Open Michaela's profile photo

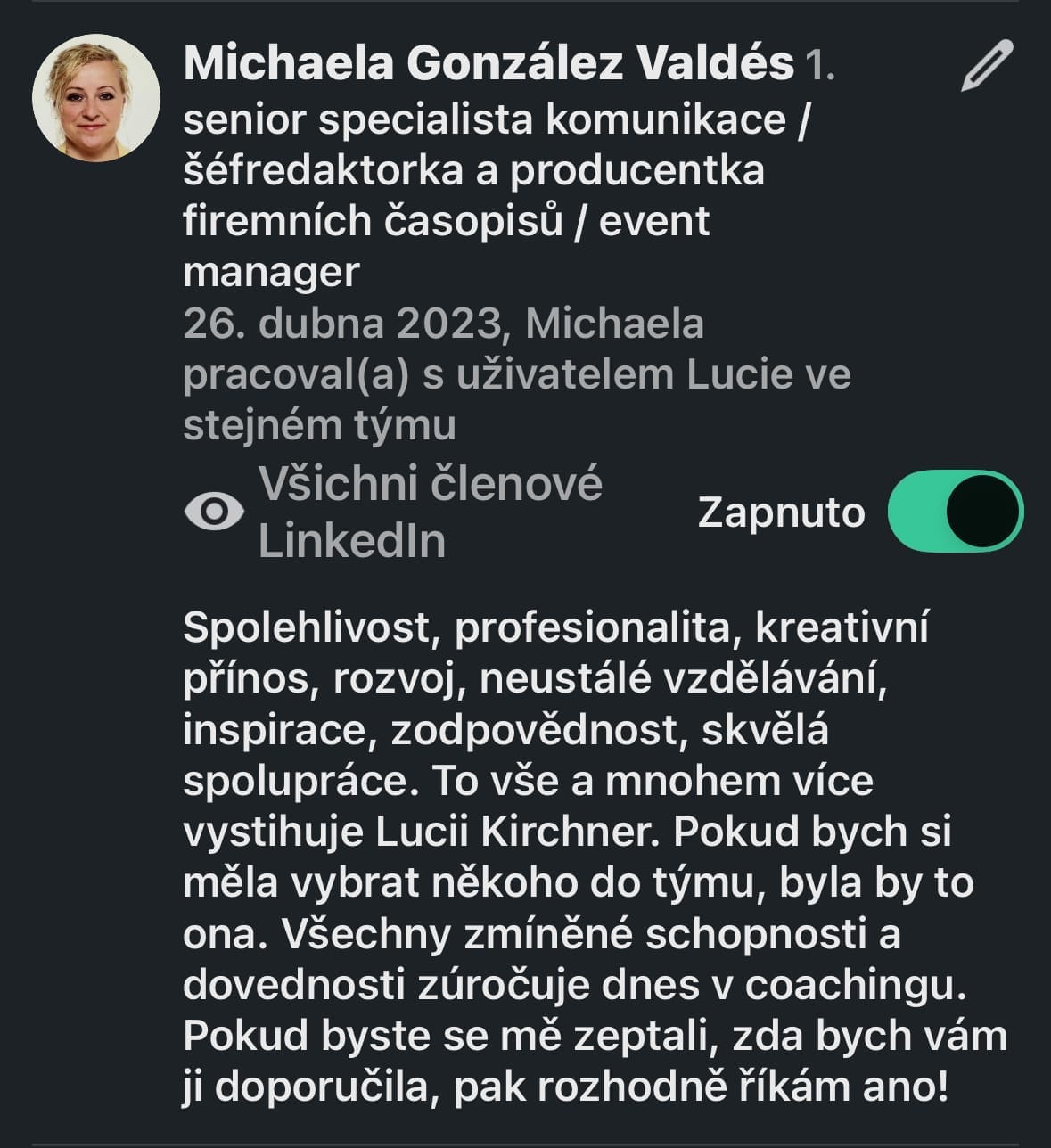pyautogui.click(x=96, y=98)
